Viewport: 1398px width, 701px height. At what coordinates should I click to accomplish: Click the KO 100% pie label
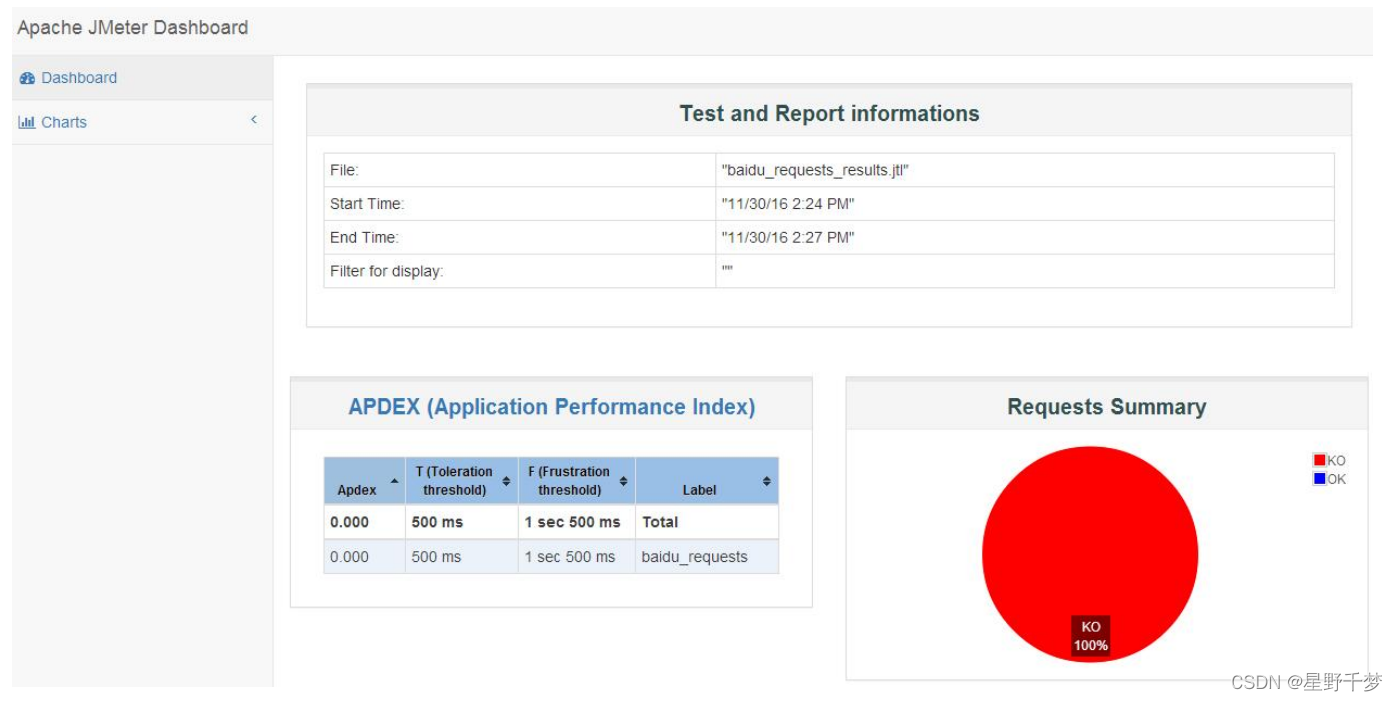point(1091,636)
